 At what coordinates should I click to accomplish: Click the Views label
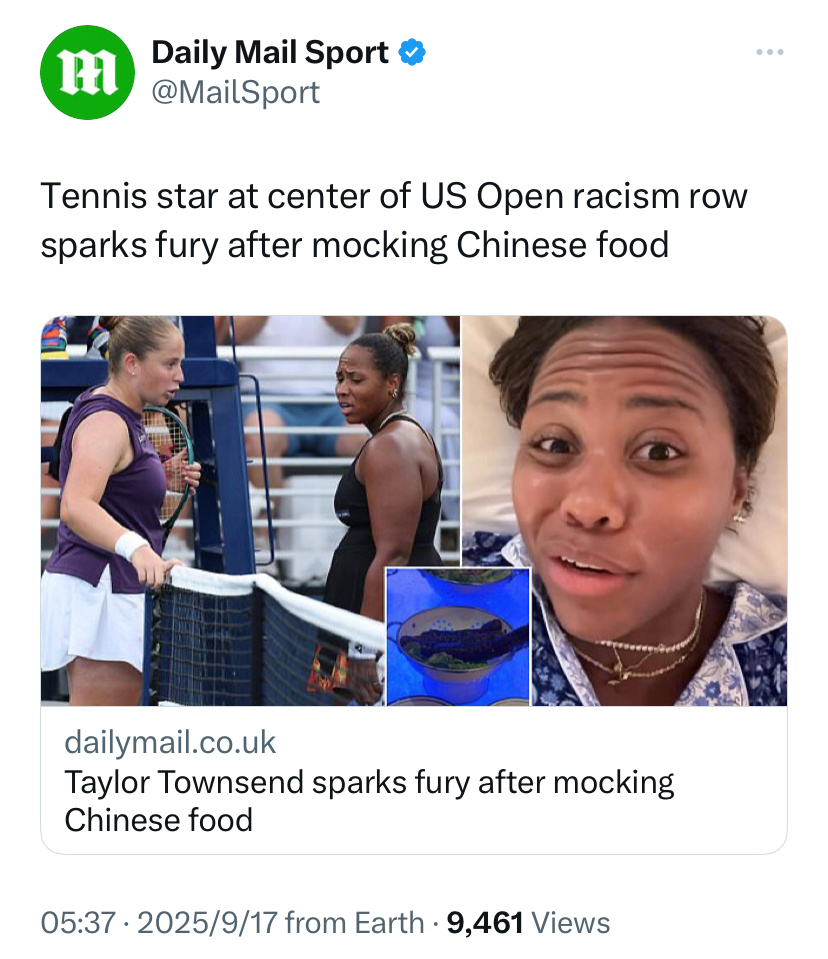tap(571, 922)
